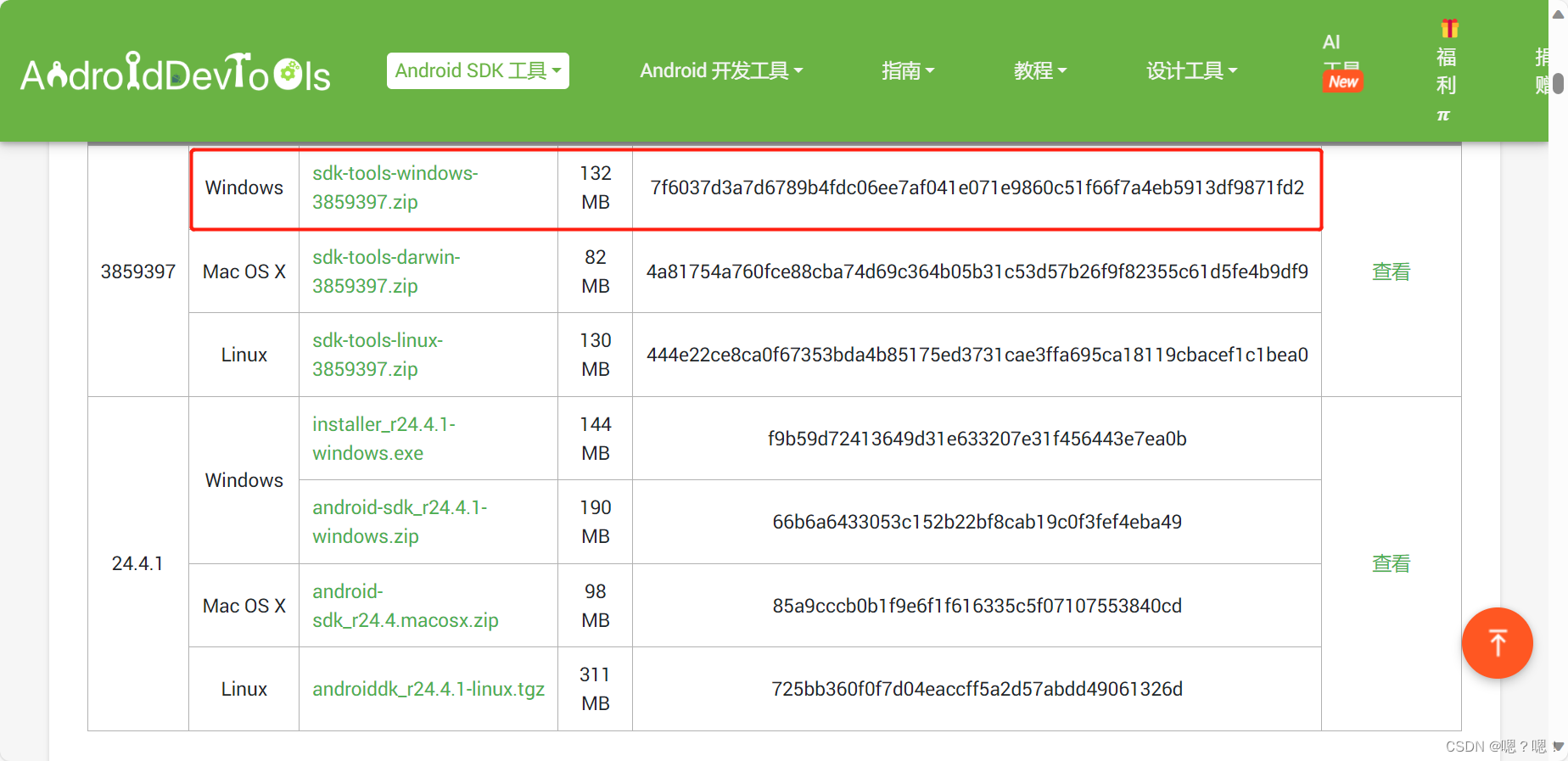Select the checksum starting with 444e22ce8ca0
Image resolution: width=1568 pixels, height=761 pixels.
pyautogui.click(x=977, y=355)
